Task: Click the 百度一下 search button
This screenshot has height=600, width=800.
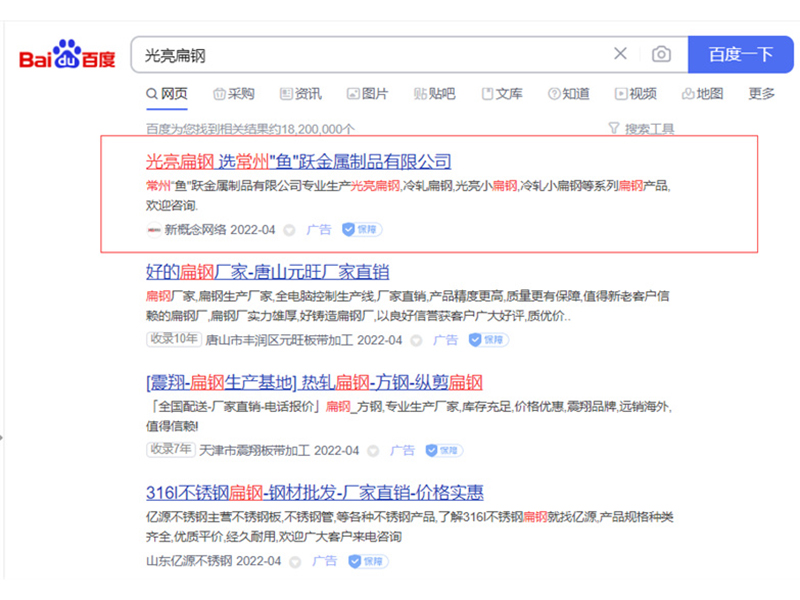Action: (x=740, y=55)
